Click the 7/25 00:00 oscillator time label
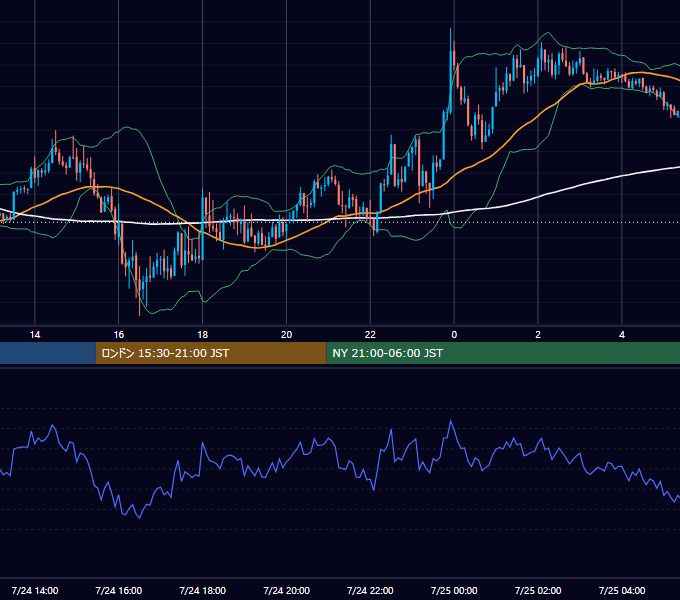 pyautogui.click(x=454, y=590)
